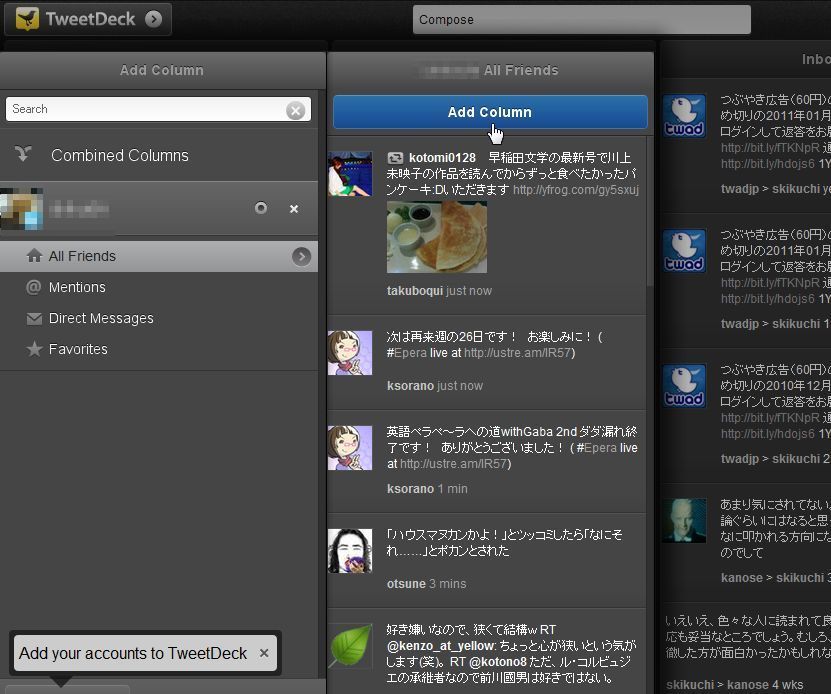Select All Friends column type
Image resolution: width=831 pixels, height=694 pixels.
tap(159, 257)
